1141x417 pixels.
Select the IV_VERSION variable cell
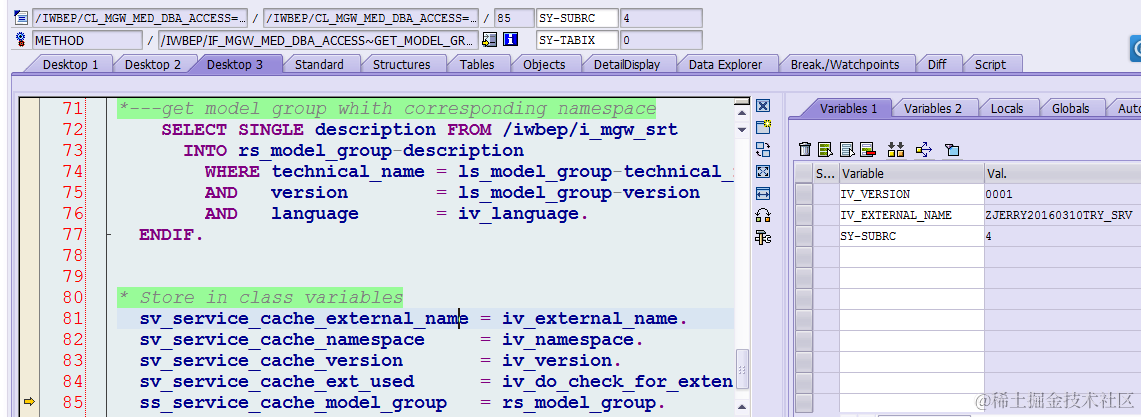click(911, 194)
